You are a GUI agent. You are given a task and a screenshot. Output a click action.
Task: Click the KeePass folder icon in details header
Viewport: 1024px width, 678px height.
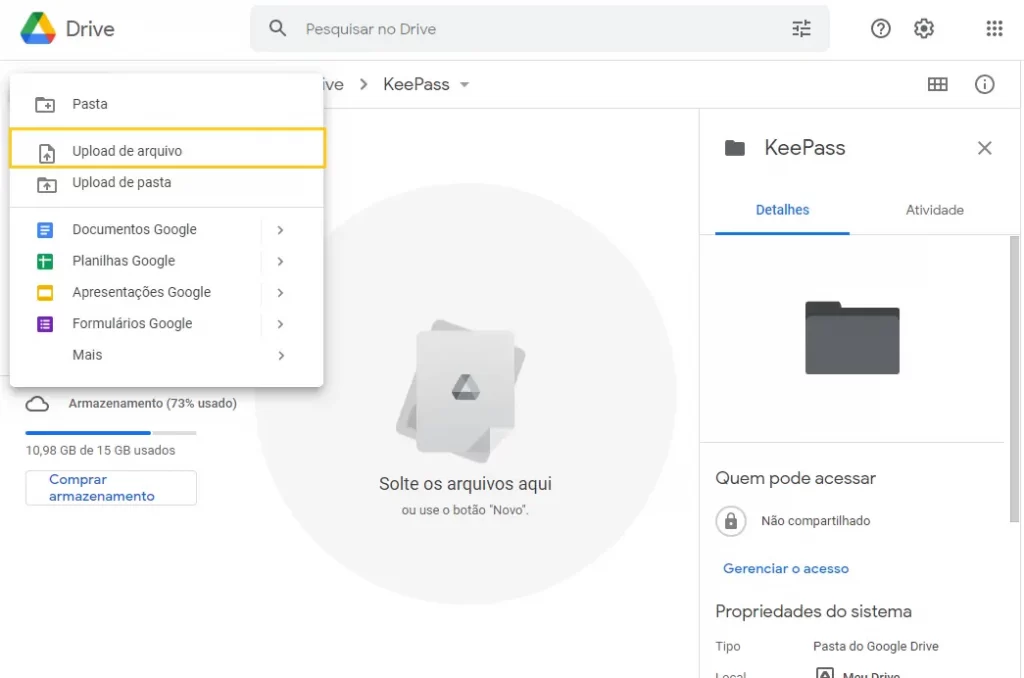735,148
